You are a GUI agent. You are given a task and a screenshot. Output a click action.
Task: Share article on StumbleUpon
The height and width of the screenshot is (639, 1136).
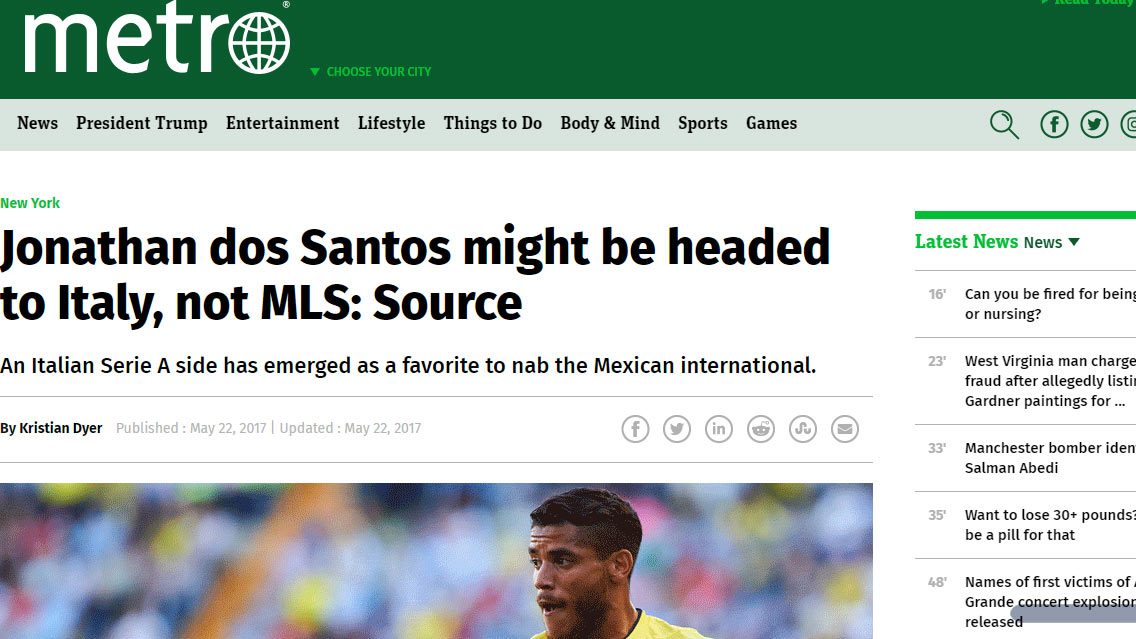pyautogui.click(x=803, y=429)
